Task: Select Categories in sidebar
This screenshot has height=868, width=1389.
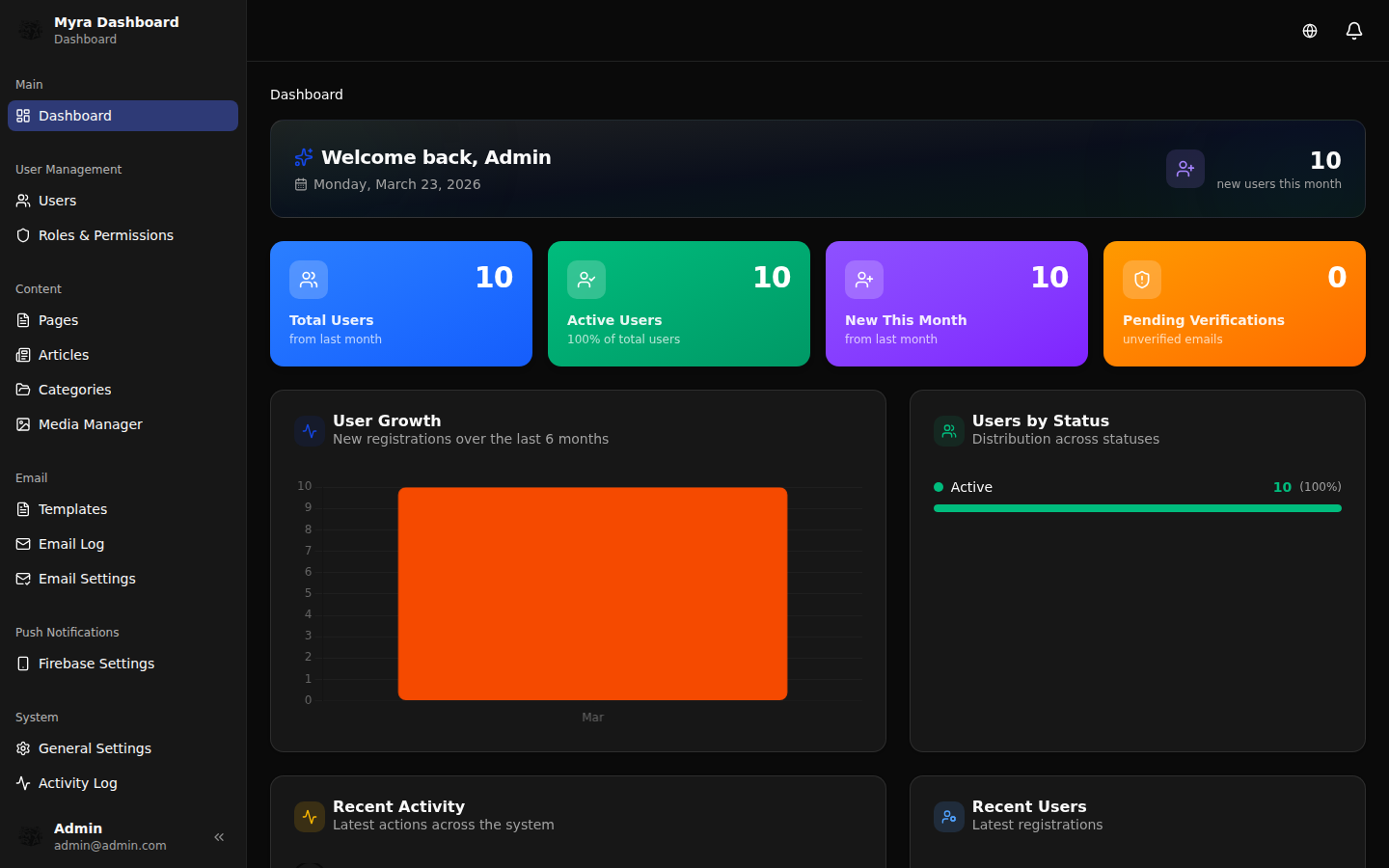Action: click(123, 390)
